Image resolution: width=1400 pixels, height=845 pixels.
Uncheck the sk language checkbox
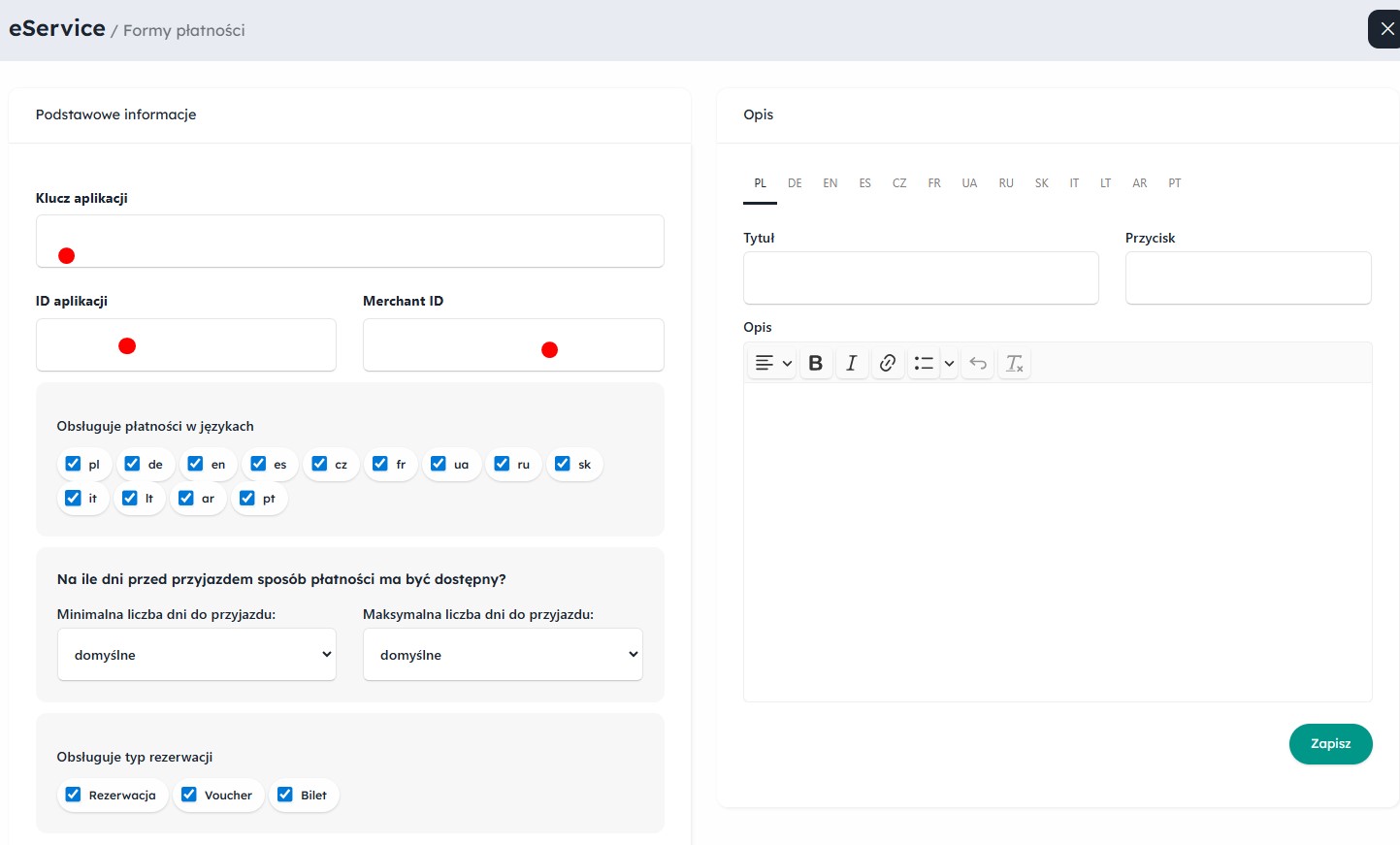click(x=563, y=464)
